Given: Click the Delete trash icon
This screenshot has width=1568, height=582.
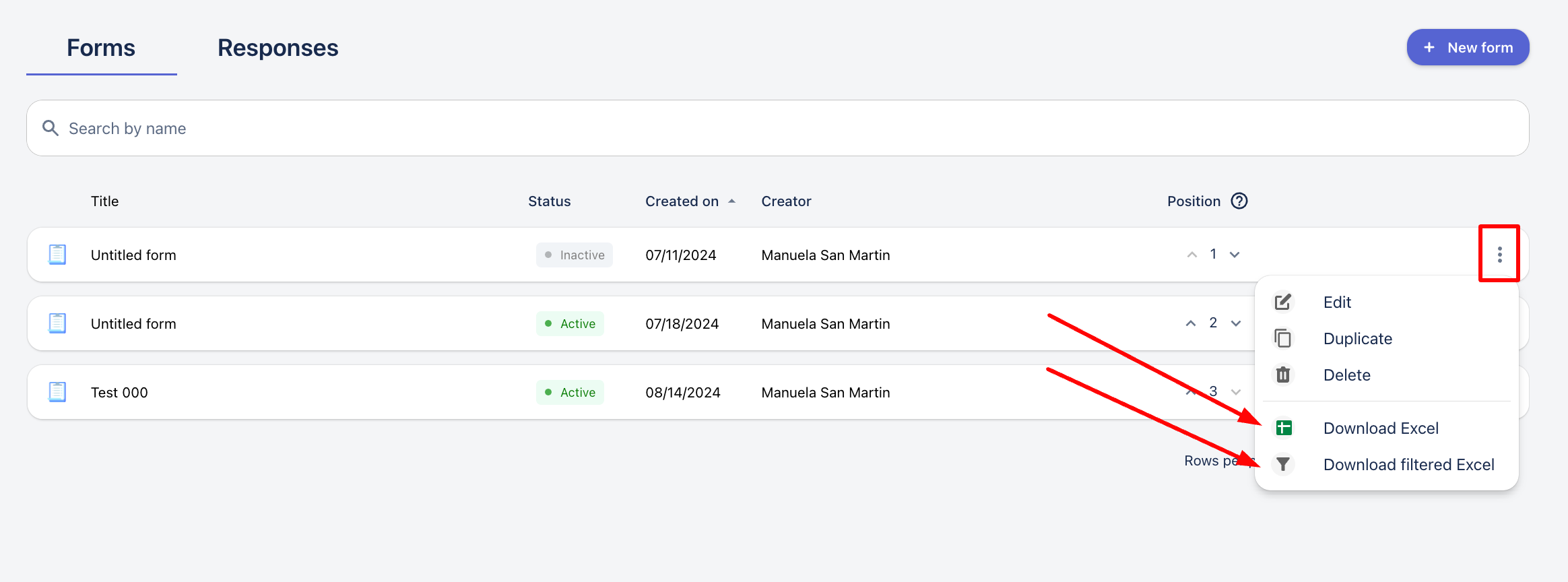Looking at the screenshot, I should coord(1283,375).
